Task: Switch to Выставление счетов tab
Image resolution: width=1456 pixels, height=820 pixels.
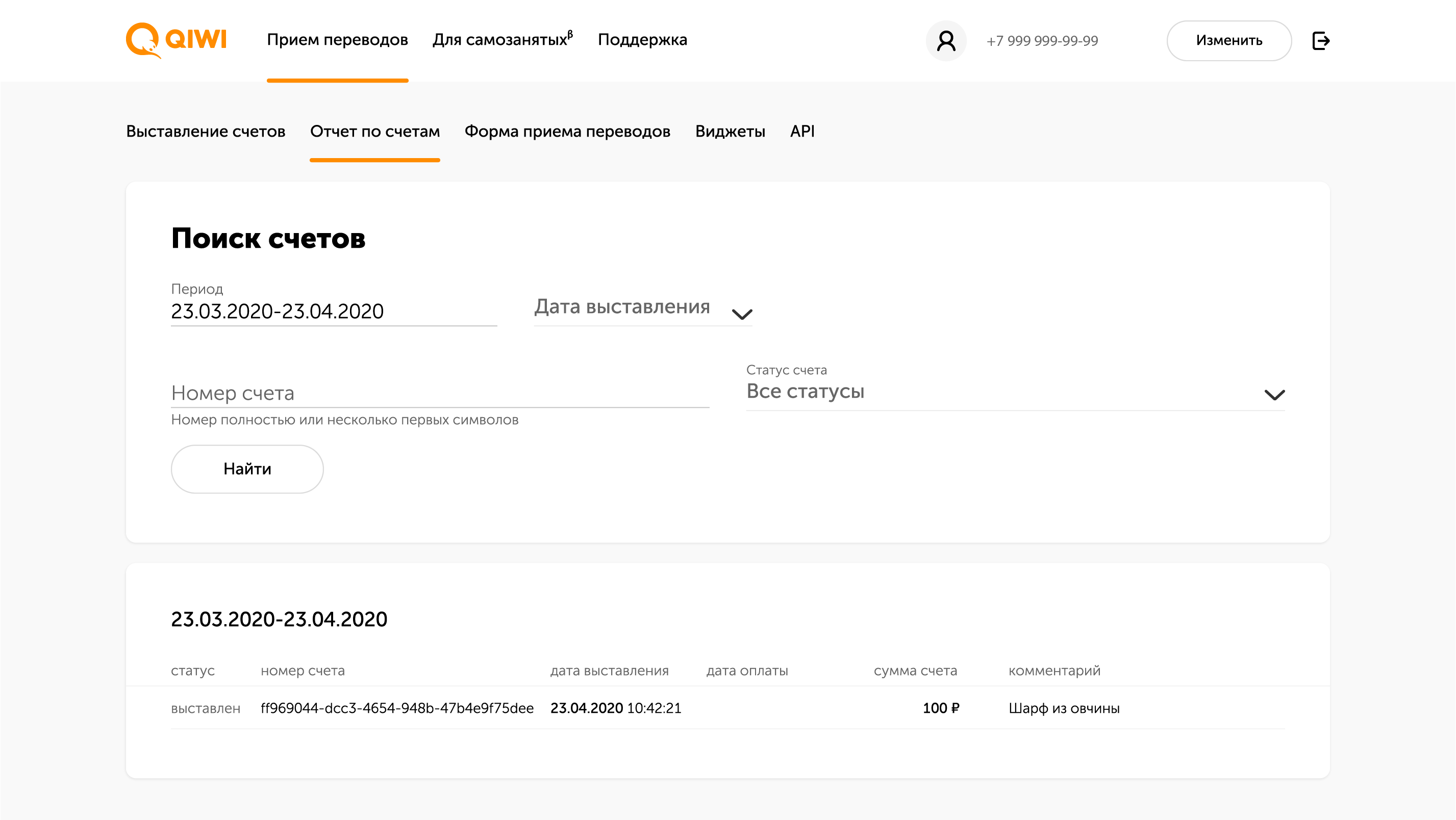Action: (x=206, y=131)
